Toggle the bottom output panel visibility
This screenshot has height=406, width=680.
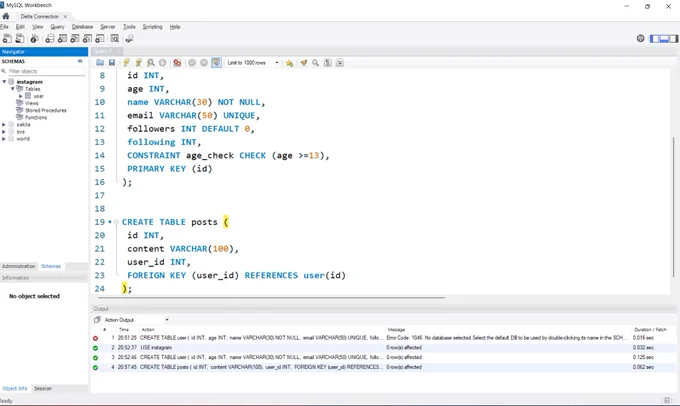pyautogui.click(x=664, y=39)
